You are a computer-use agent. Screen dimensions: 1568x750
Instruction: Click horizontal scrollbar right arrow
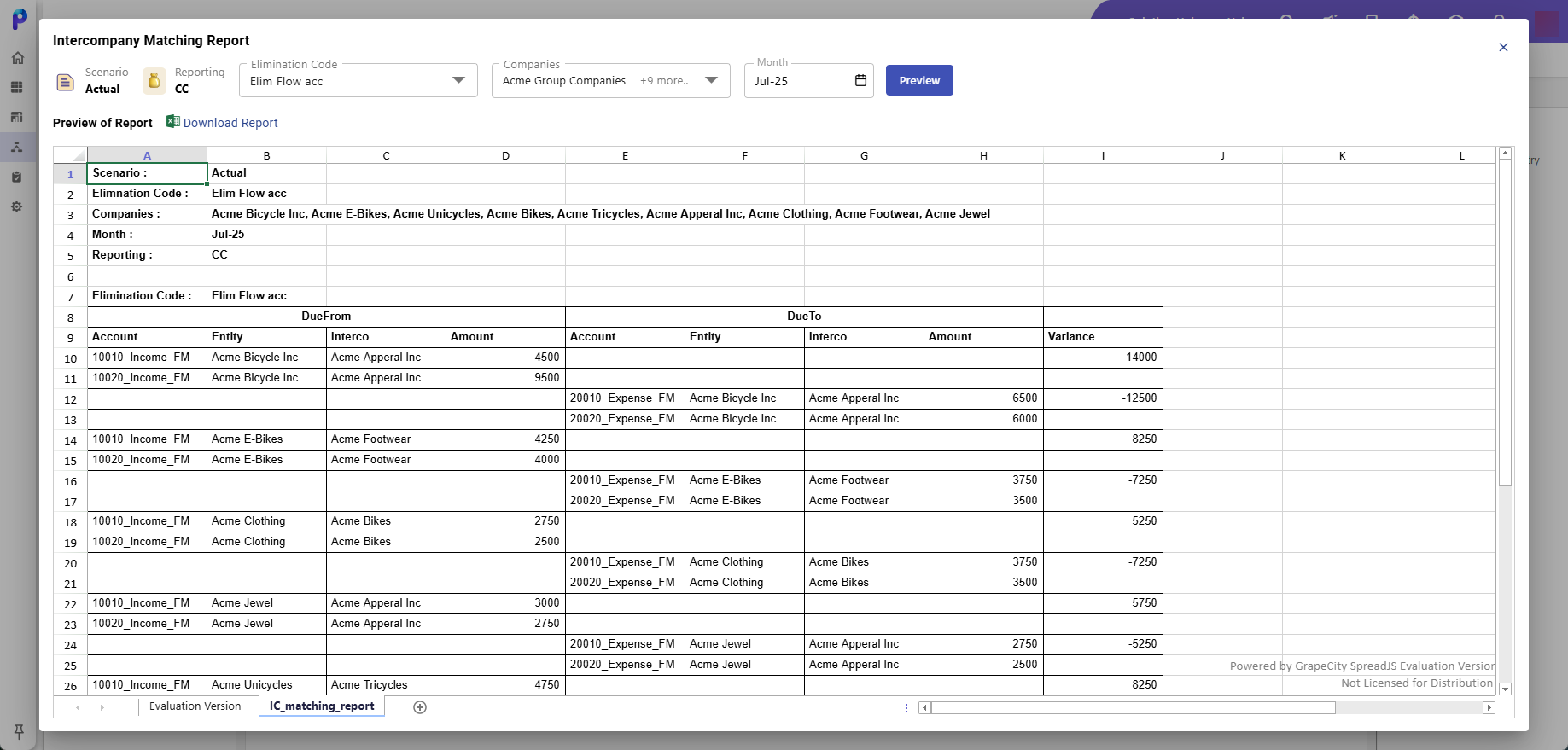coord(1489,707)
